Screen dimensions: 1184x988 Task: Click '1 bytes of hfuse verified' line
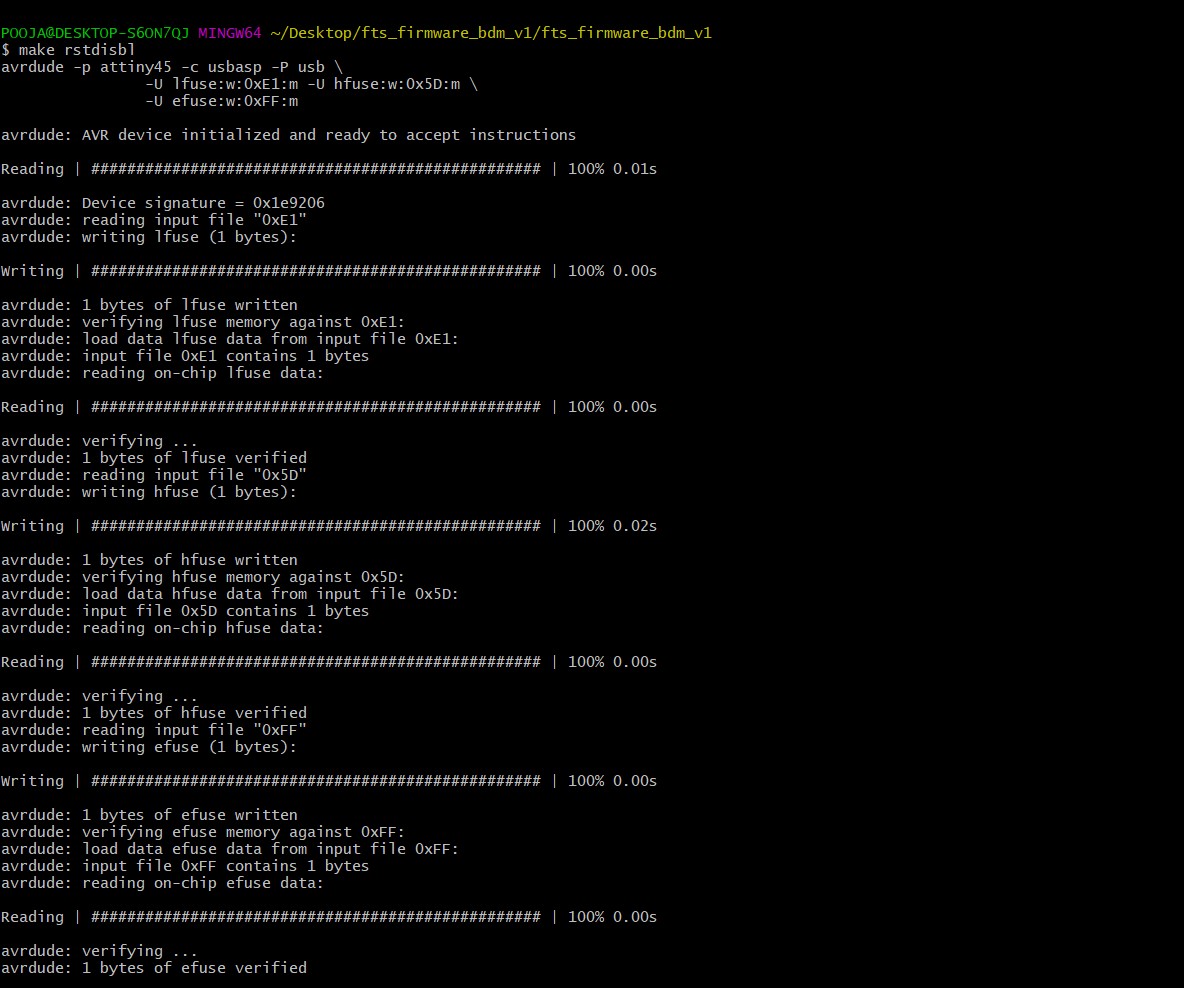pos(153,713)
